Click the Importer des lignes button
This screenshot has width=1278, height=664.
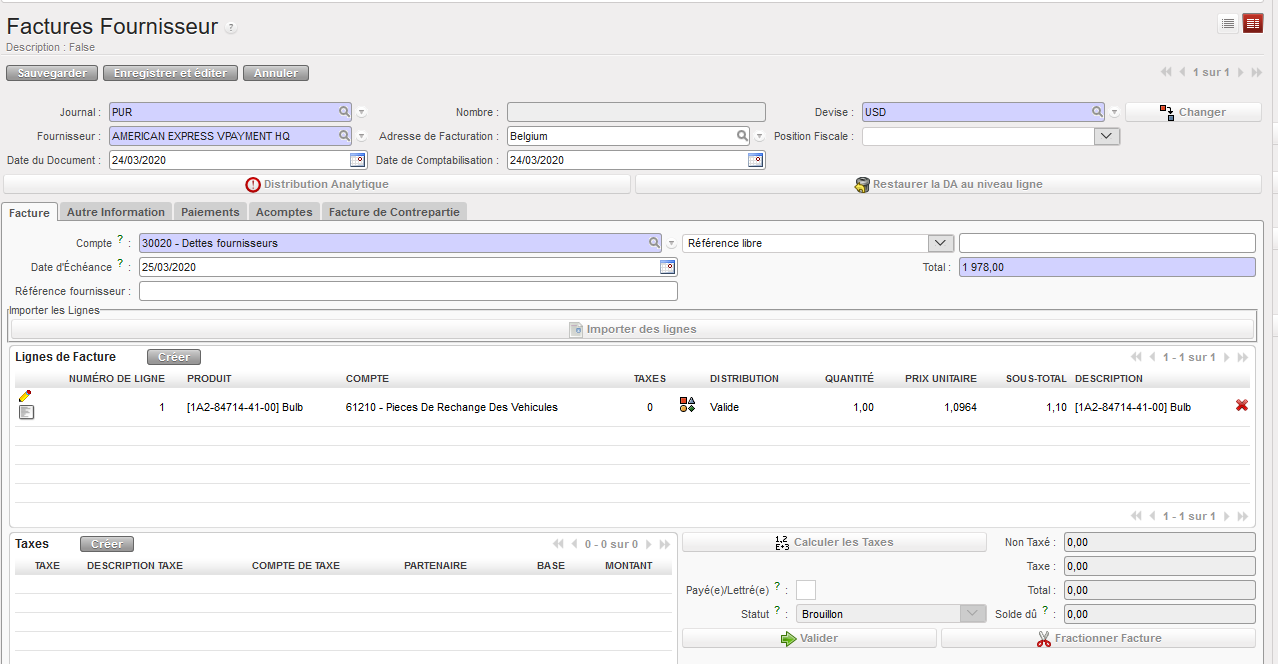(x=631, y=329)
